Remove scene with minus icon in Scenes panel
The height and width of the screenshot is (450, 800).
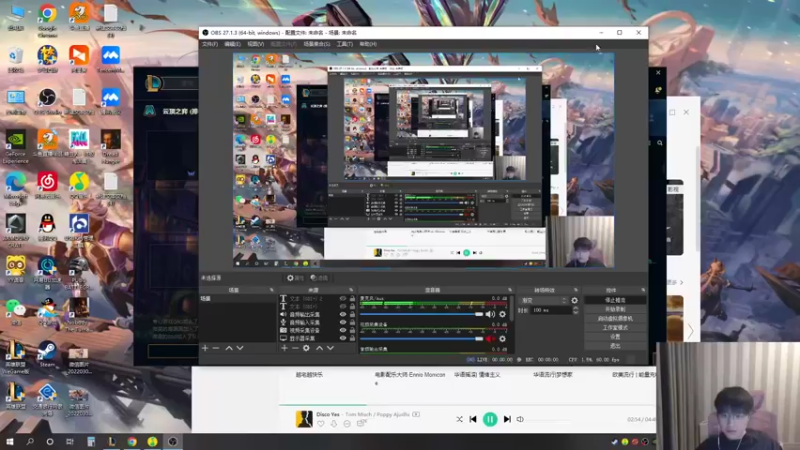click(216, 348)
